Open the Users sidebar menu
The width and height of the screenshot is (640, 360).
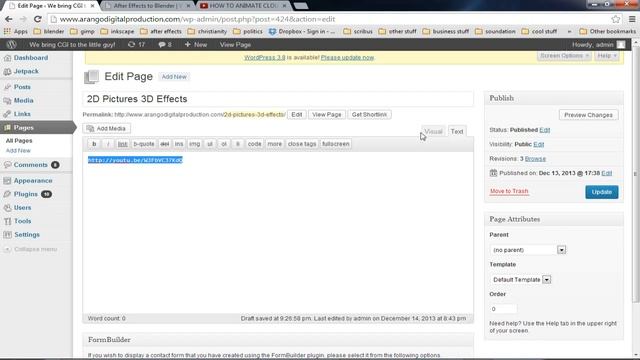click(22, 207)
